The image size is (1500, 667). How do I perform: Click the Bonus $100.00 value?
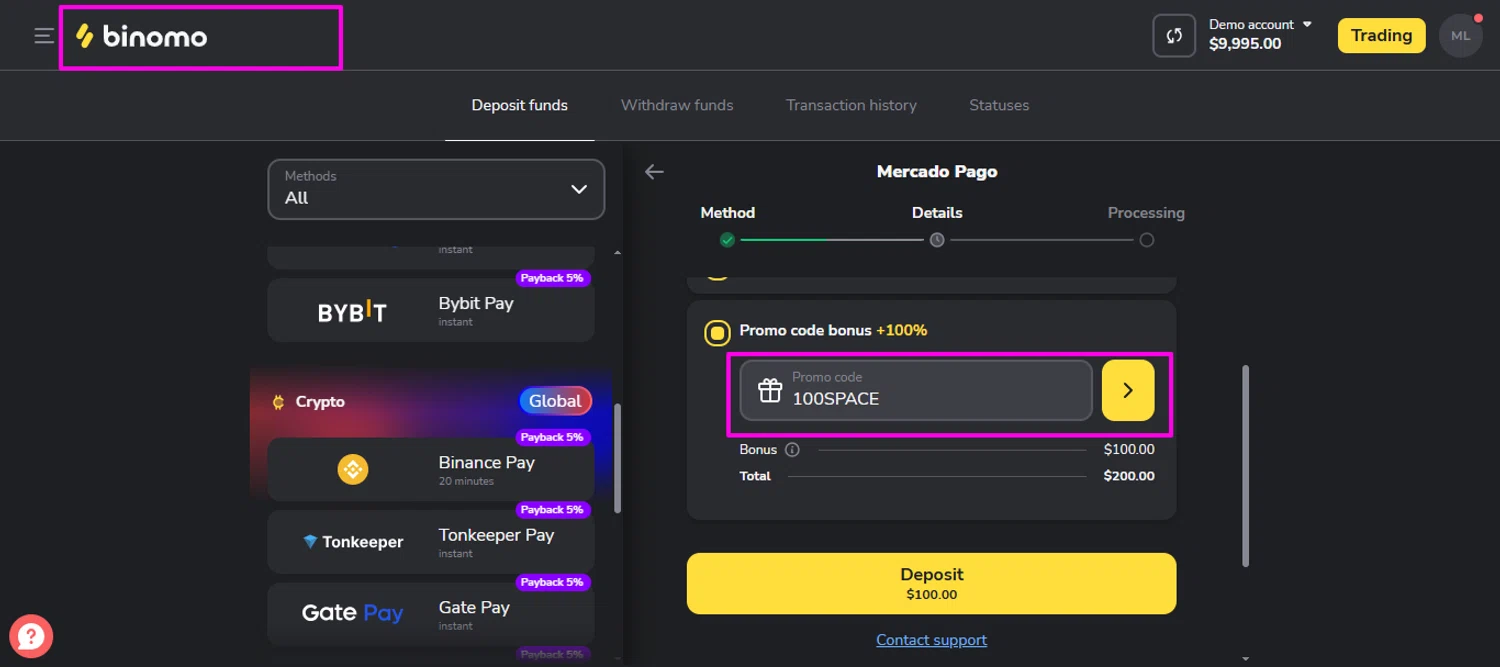coord(1129,450)
